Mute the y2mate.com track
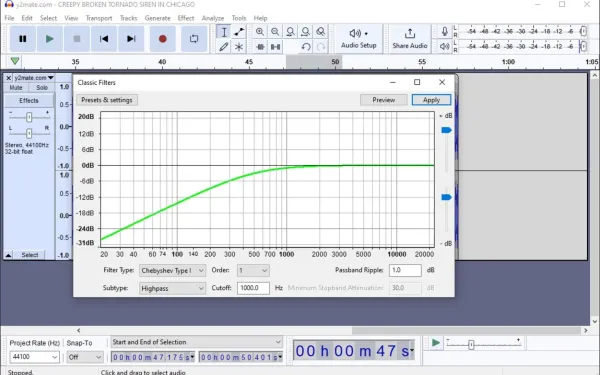The width and height of the screenshot is (600, 375). (16, 88)
